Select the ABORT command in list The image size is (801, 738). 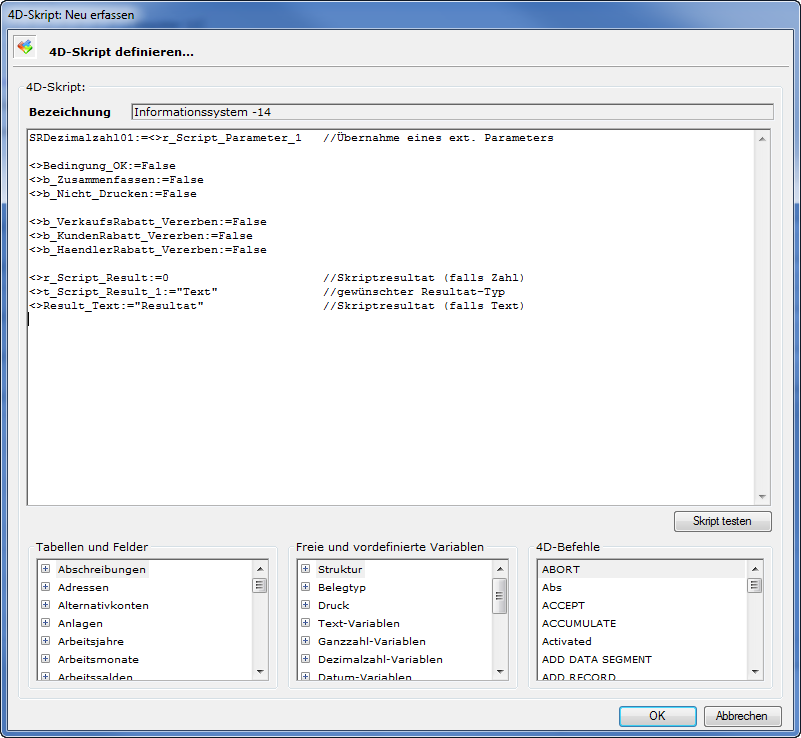561,569
